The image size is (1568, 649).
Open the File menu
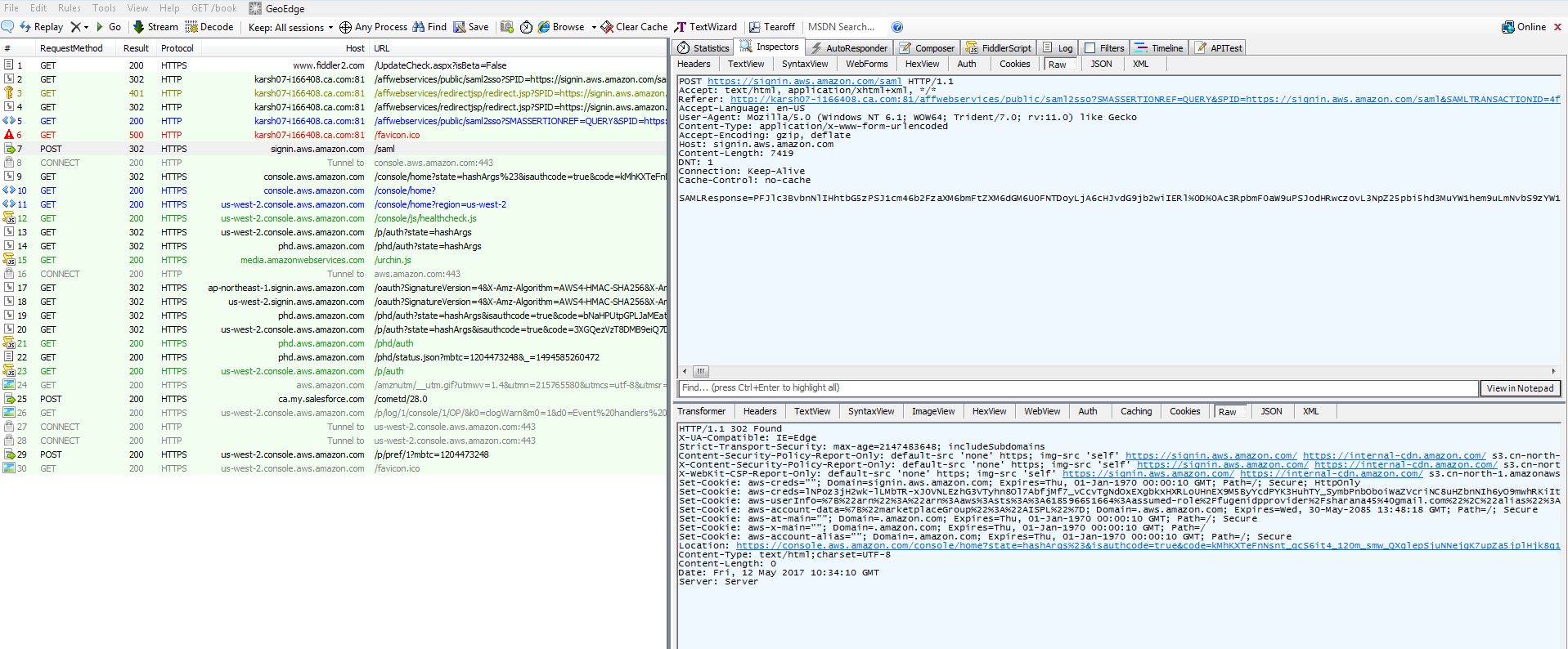[x=11, y=8]
